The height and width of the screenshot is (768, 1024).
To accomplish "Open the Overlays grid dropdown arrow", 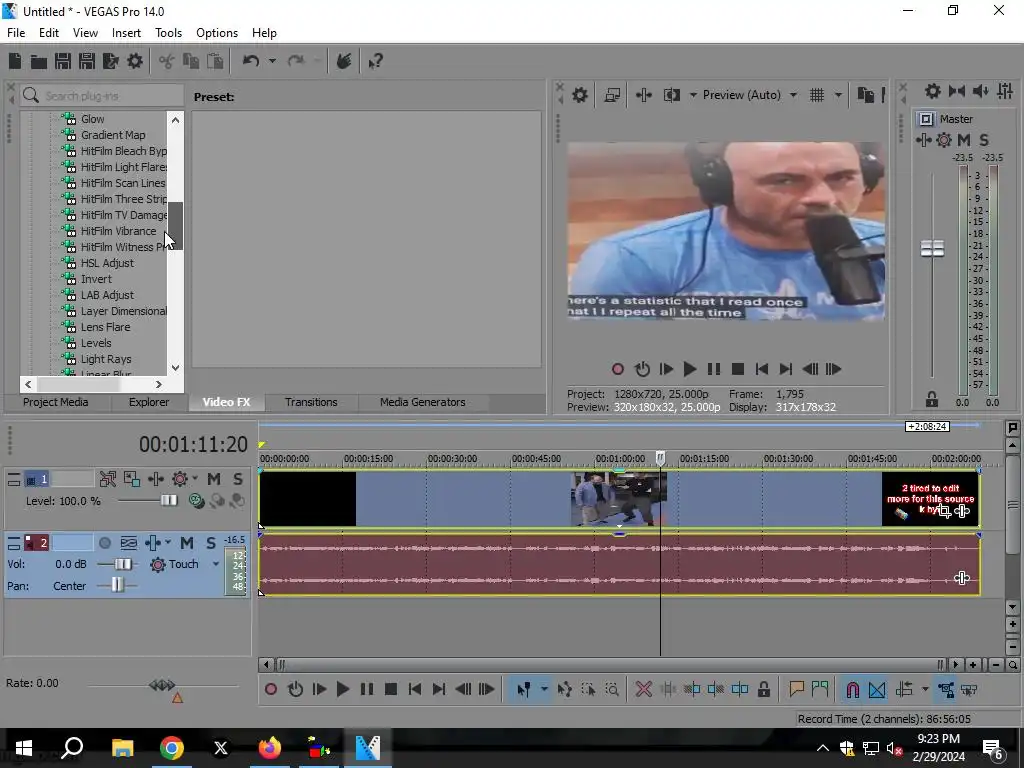I will point(838,95).
